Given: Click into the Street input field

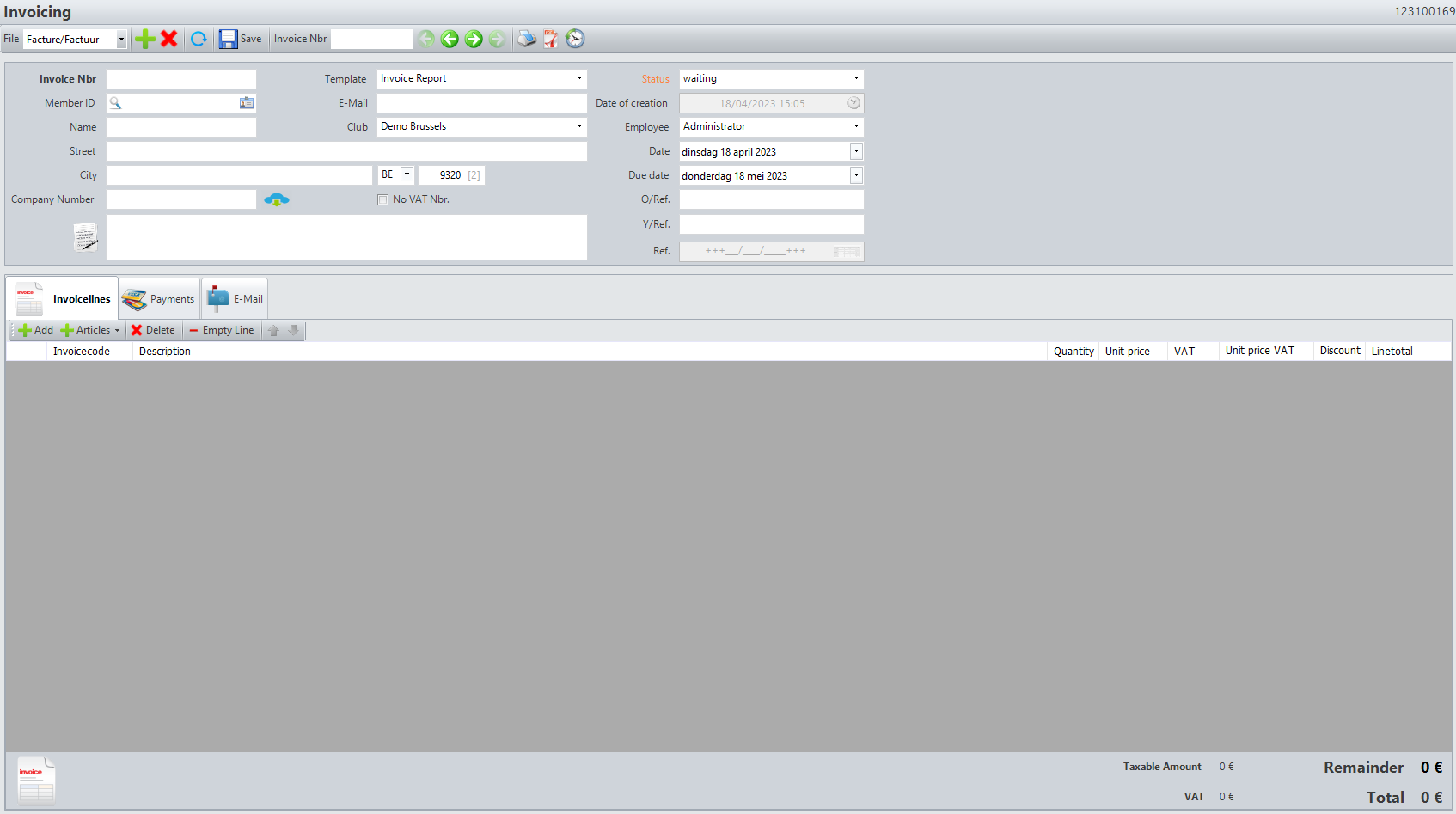Looking at the screenshot, I should 346,151.
